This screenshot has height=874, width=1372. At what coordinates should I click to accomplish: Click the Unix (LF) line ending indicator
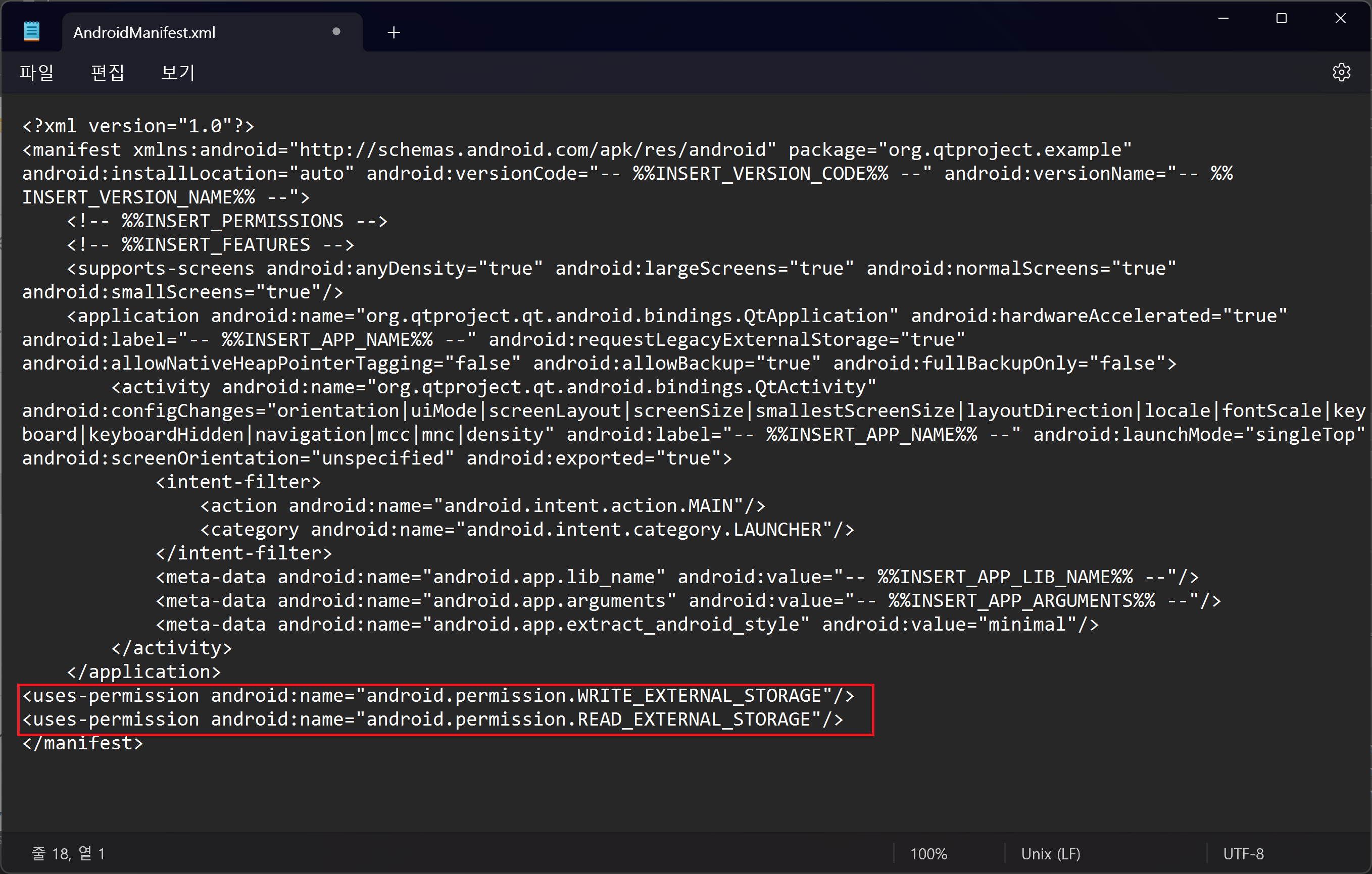tap(1050, 853)
